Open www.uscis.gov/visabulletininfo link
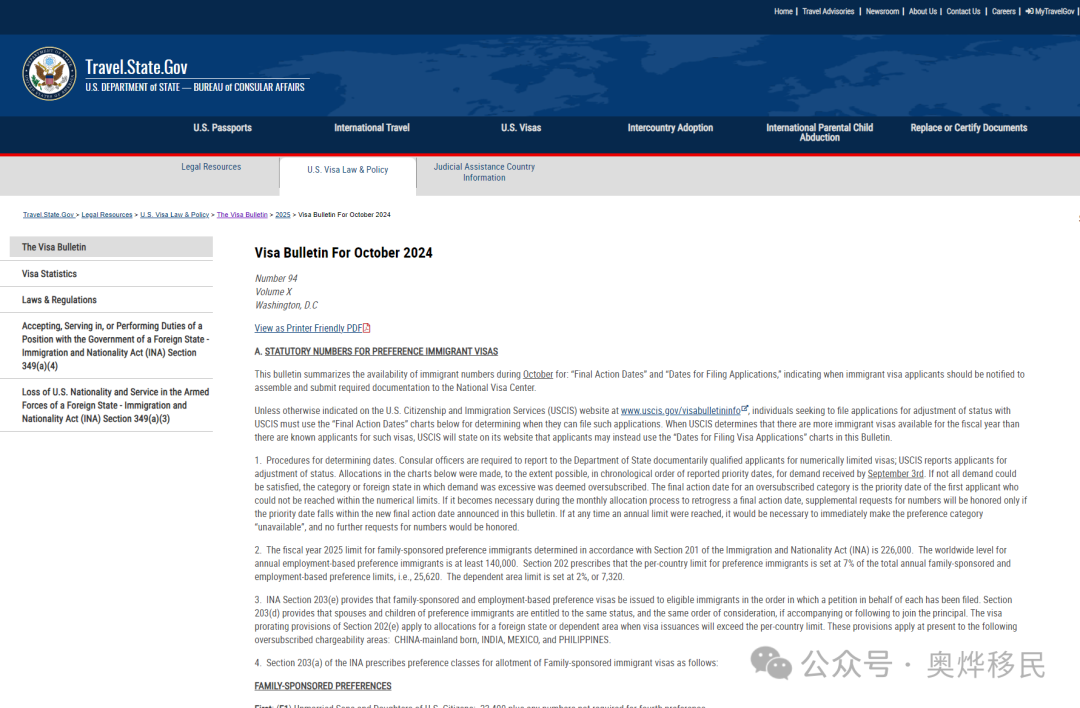The width and height of the screenshot is (1080, 708). [x=681, y=410]
